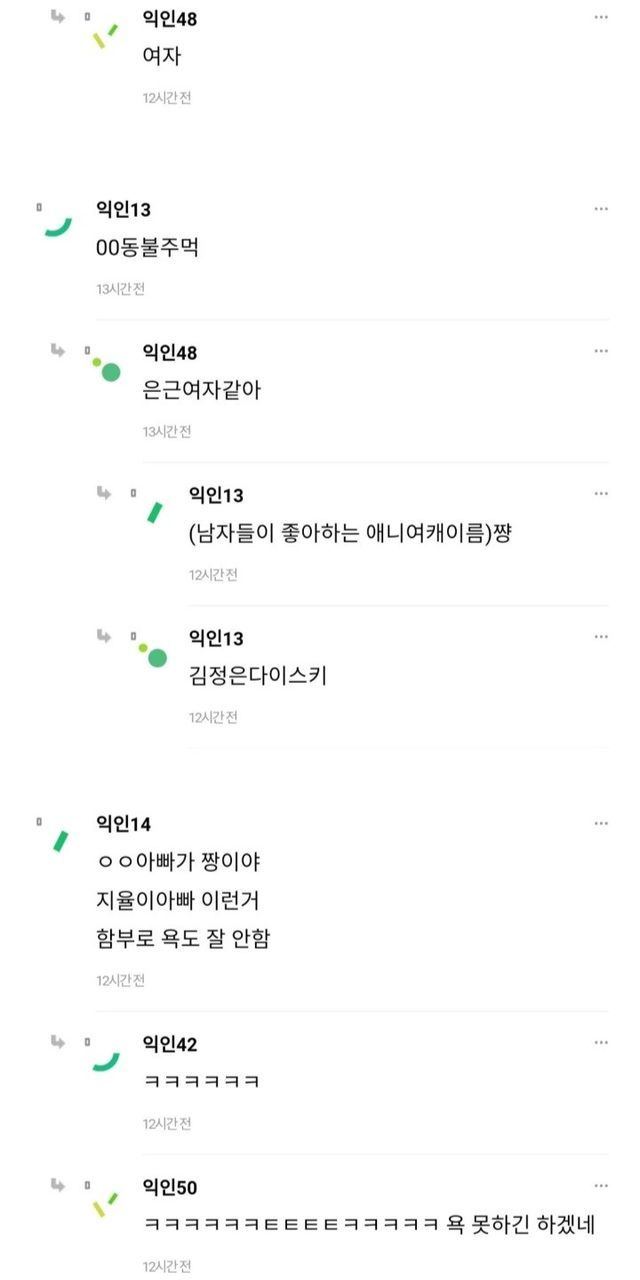
Task: Click the reply arrow icon beside 익인42
Action: pyautogui.click(x=58, y=1042)
